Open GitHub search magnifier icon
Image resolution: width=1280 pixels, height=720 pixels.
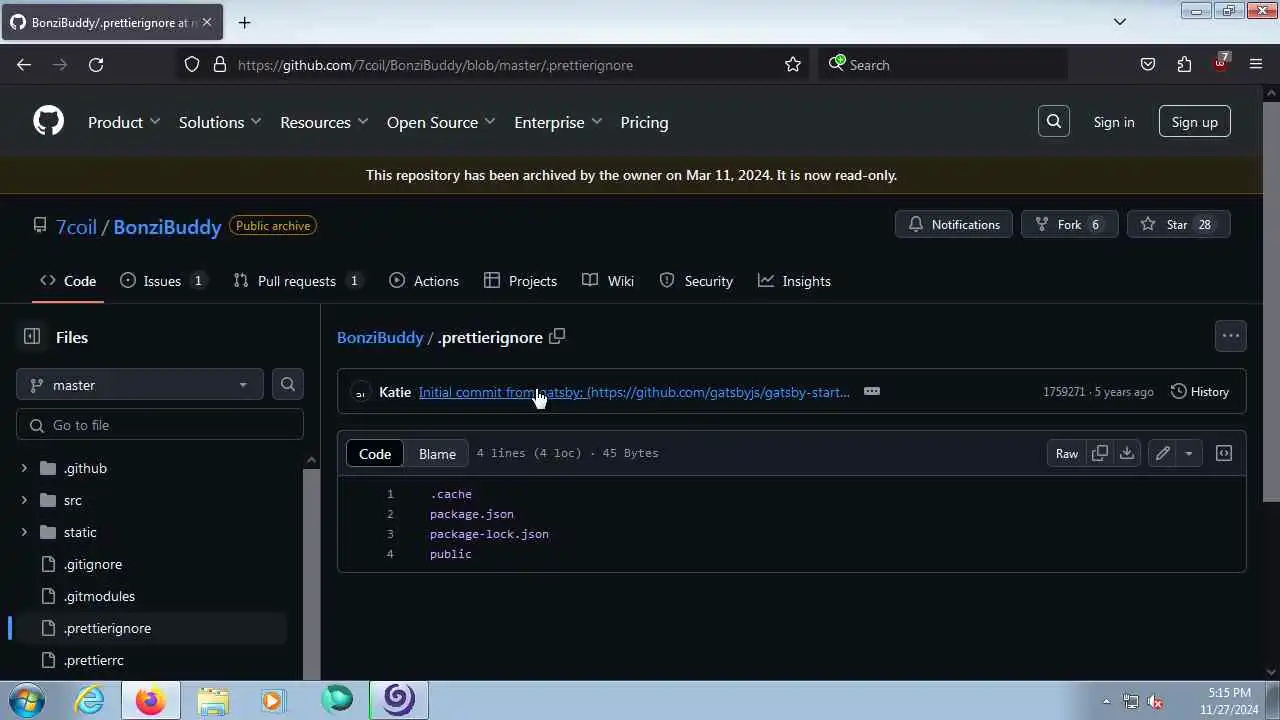coord(1053,122)
